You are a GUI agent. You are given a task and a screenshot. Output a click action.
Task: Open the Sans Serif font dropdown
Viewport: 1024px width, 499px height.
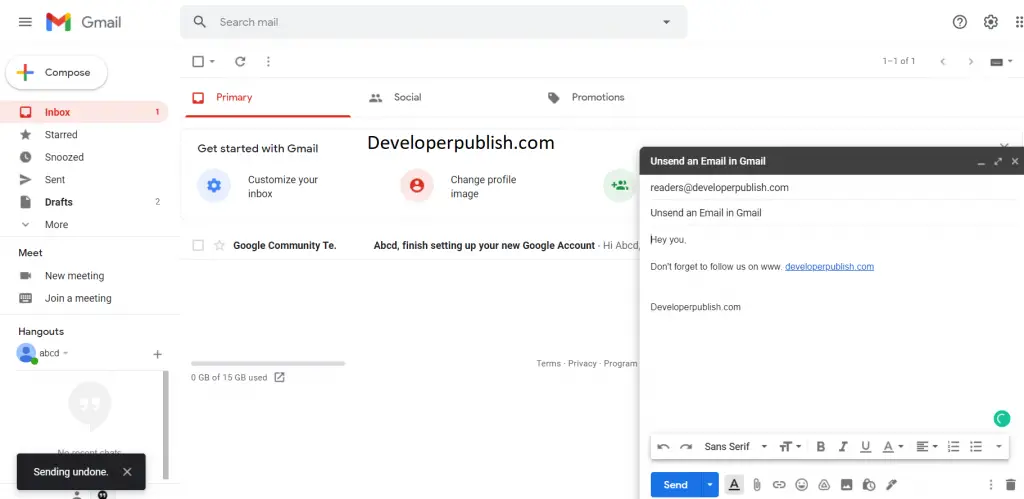click(x=735, y=447)
